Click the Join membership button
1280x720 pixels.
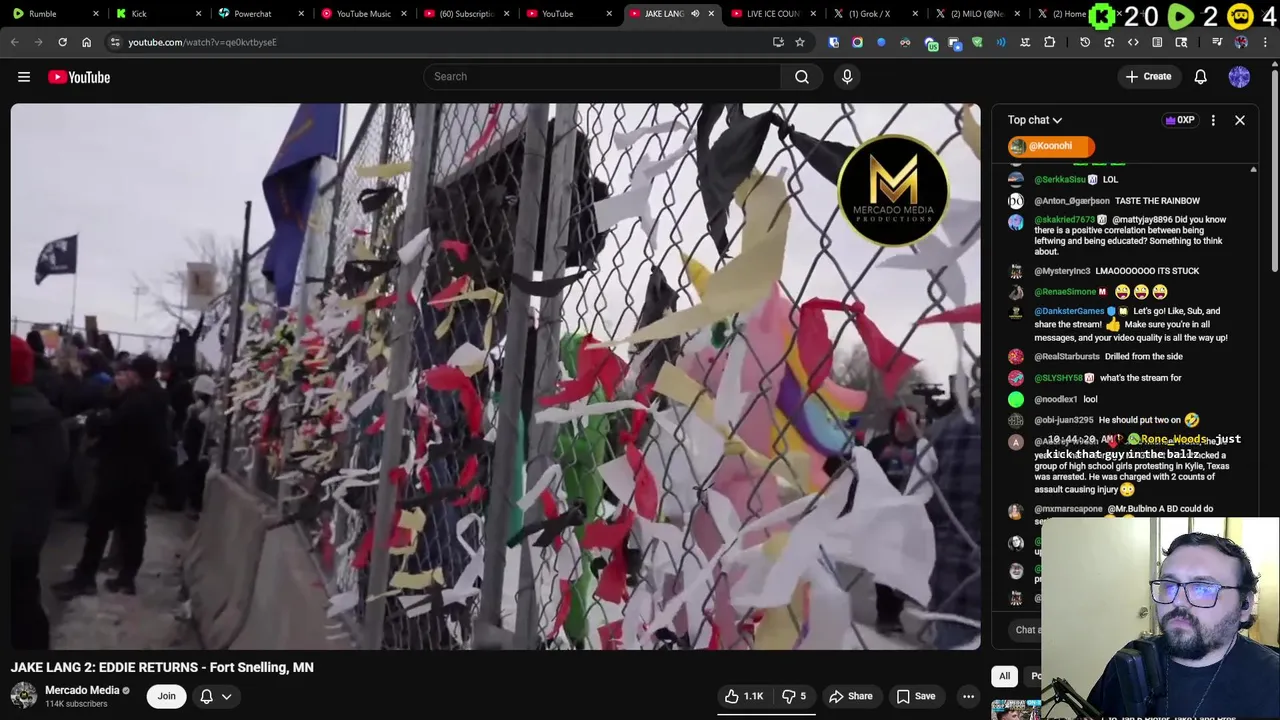point(166,696)
